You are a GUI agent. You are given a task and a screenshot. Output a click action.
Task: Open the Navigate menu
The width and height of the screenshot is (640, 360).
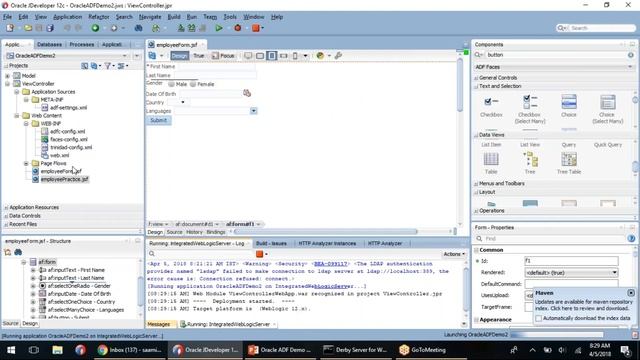tap(150, 17)
